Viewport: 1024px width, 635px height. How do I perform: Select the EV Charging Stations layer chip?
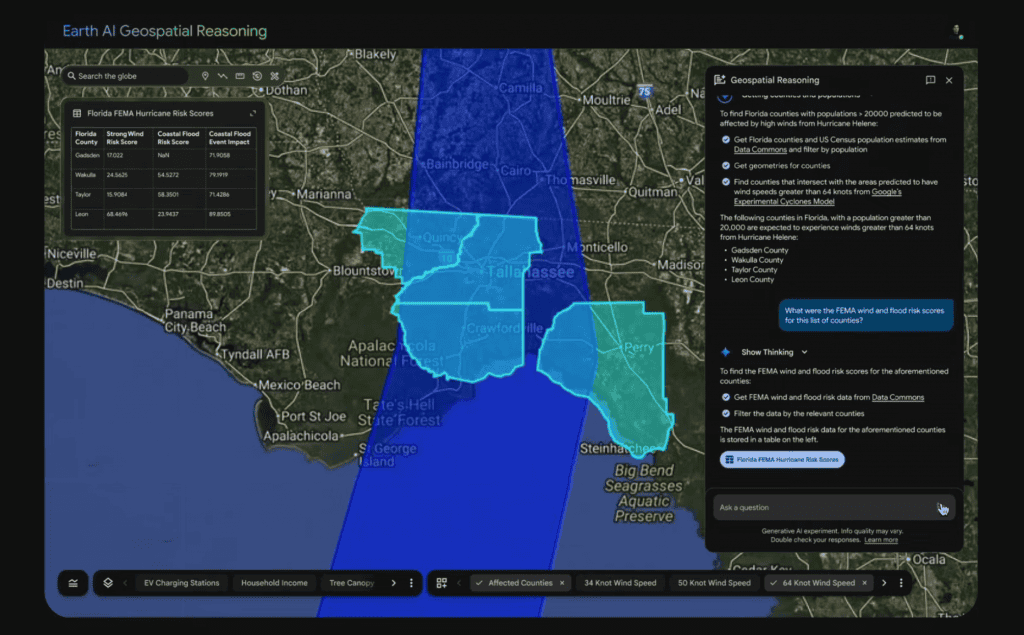click(181, 583)
